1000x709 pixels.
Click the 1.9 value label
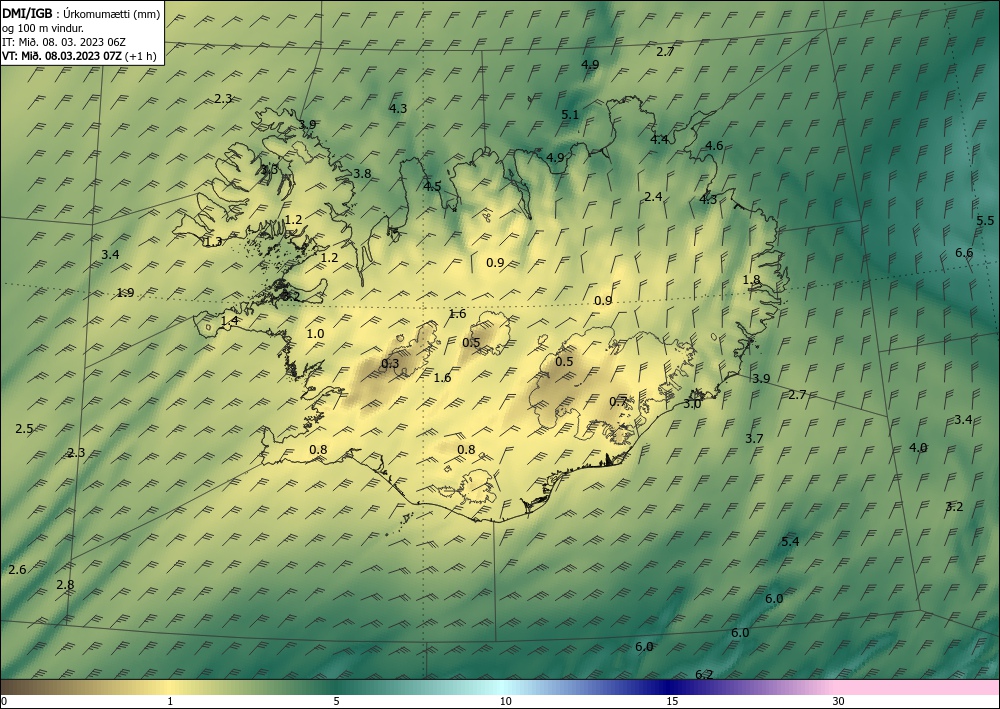pos(126,293)
